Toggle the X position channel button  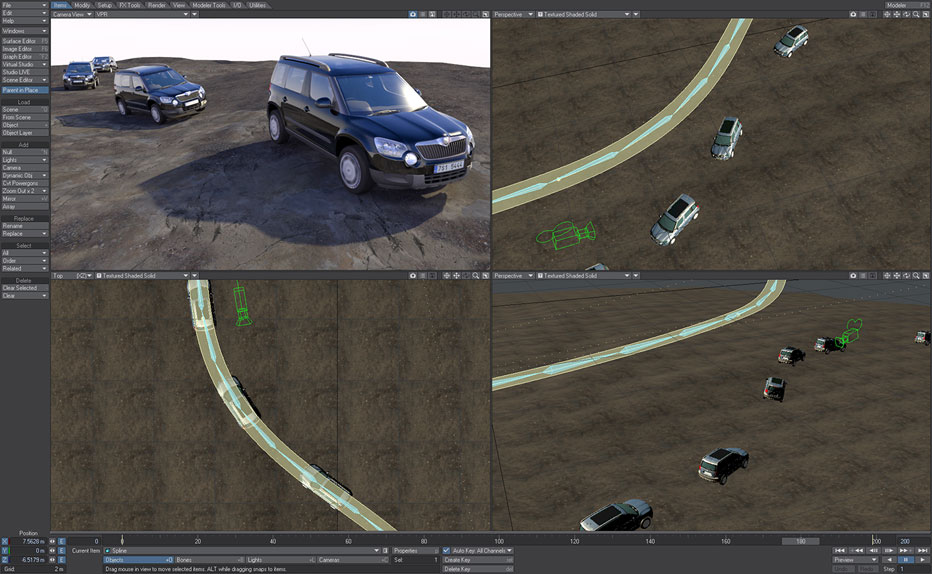coord(5,541)
